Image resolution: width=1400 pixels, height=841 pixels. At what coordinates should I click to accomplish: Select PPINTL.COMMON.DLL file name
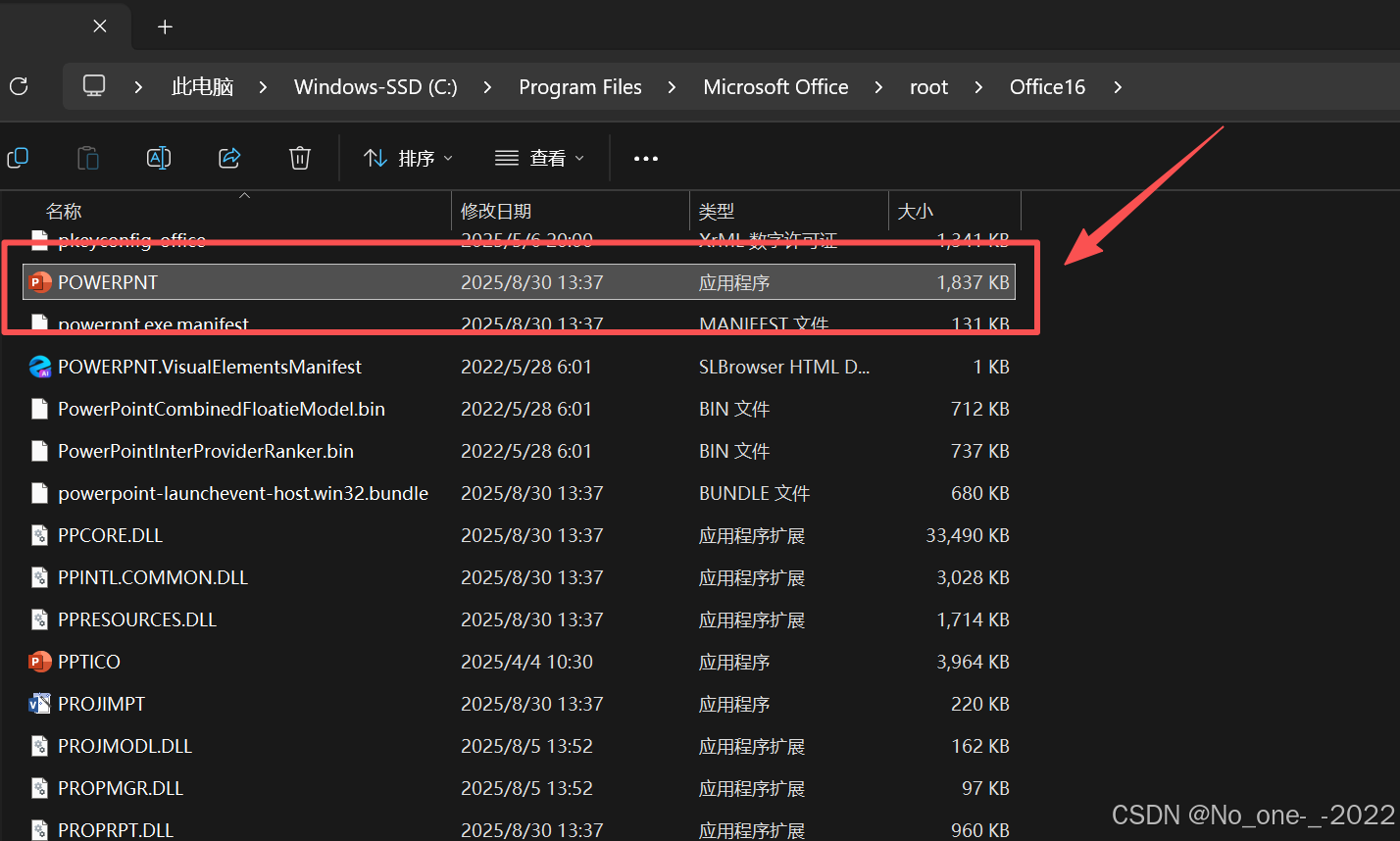coord(153,577)
